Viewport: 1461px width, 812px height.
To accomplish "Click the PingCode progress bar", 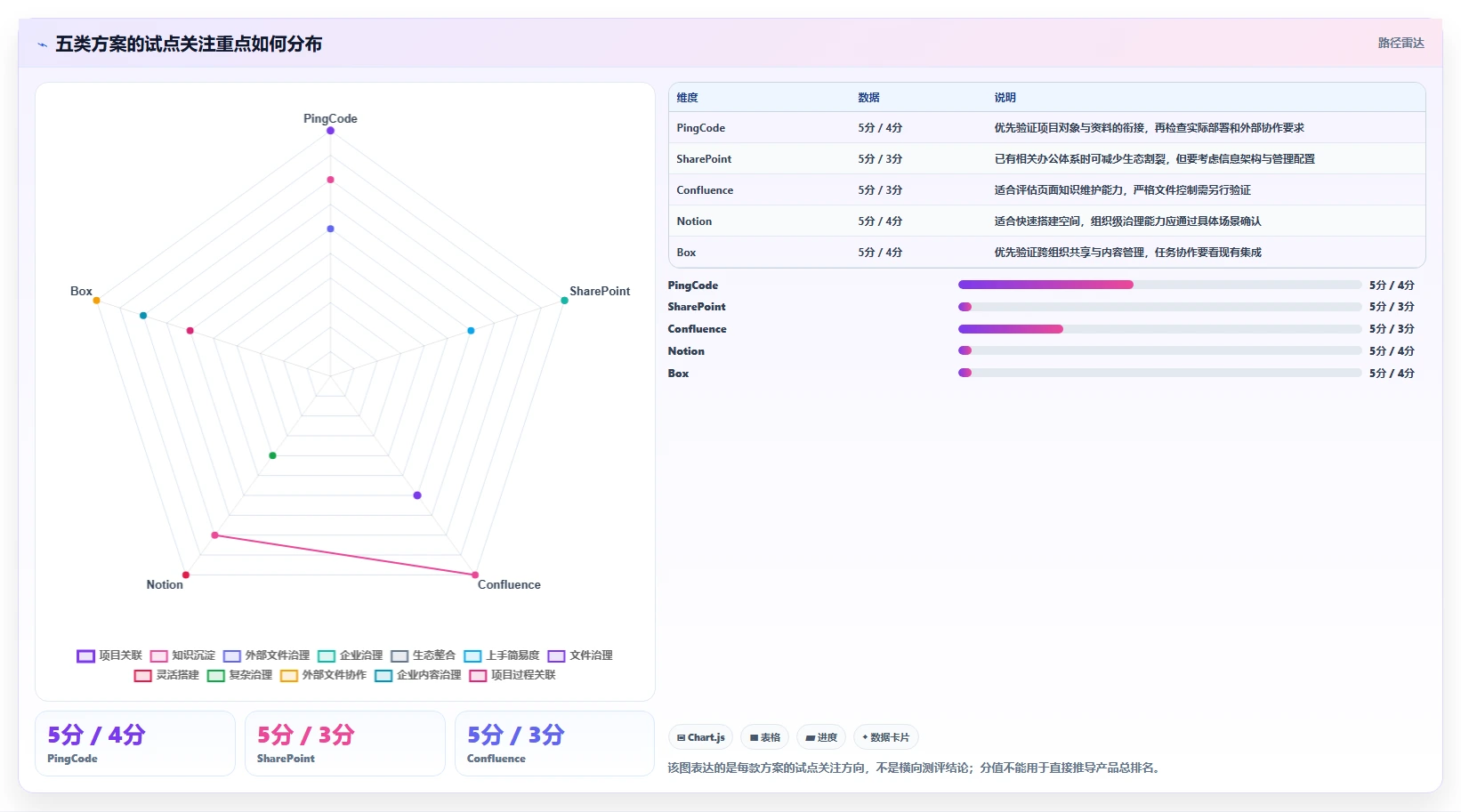I will (1159, 285).
